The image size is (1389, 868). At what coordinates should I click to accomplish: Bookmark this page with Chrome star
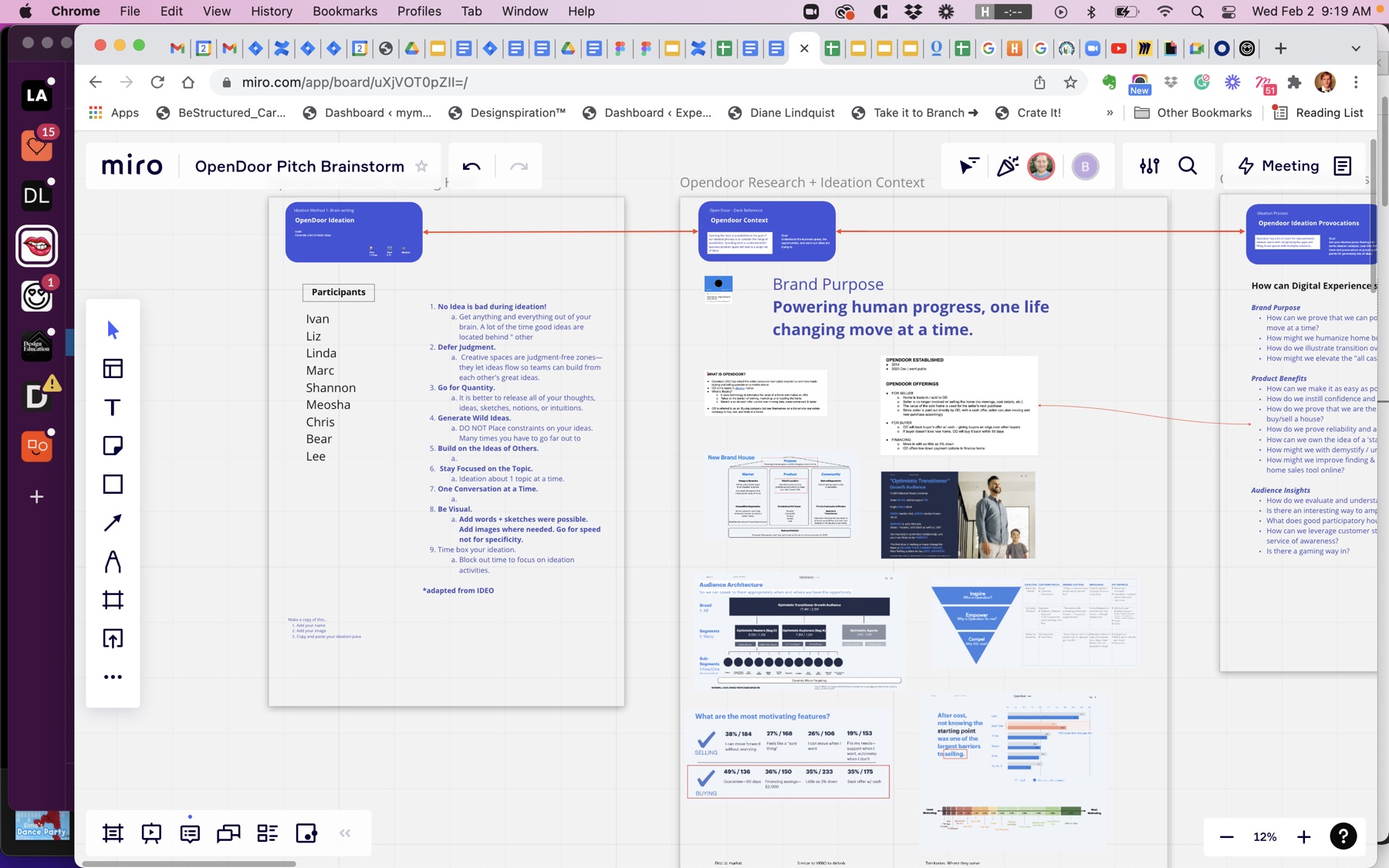1070,82
